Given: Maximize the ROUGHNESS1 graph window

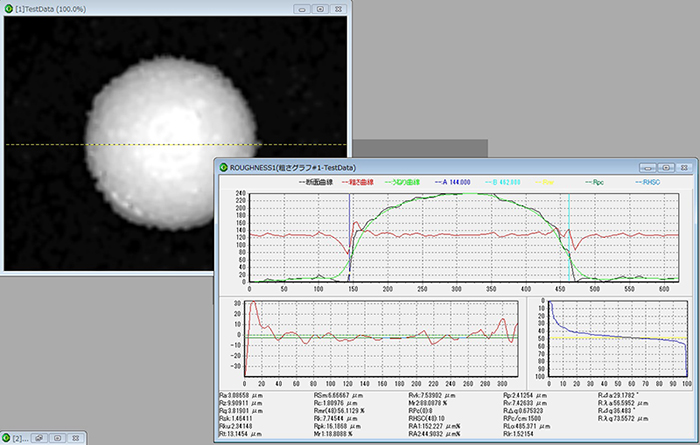Looking at the screenshot, I should pyautogui.click(x=664, y=168).
